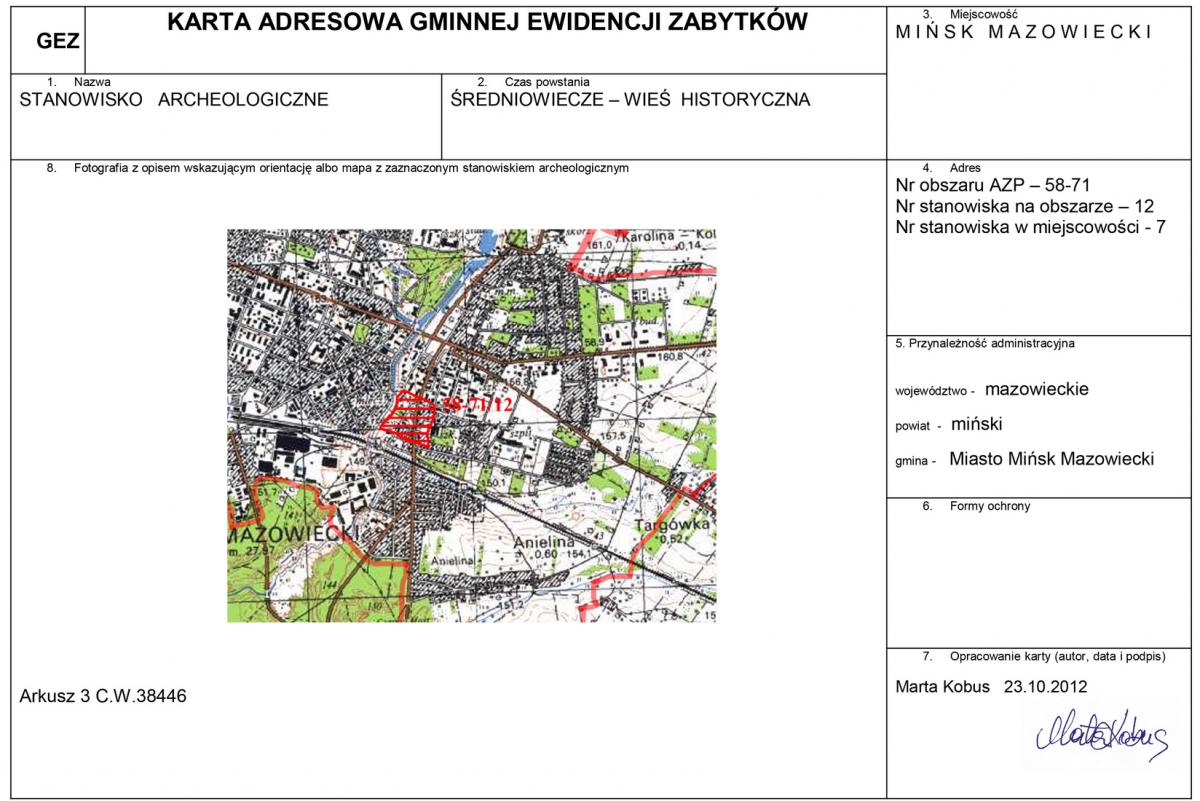The width and height of the screenshot is (1200, 801).
Task: Click the red hatched site marker on map
Action: pyautogui.click(x=409, y=418)
